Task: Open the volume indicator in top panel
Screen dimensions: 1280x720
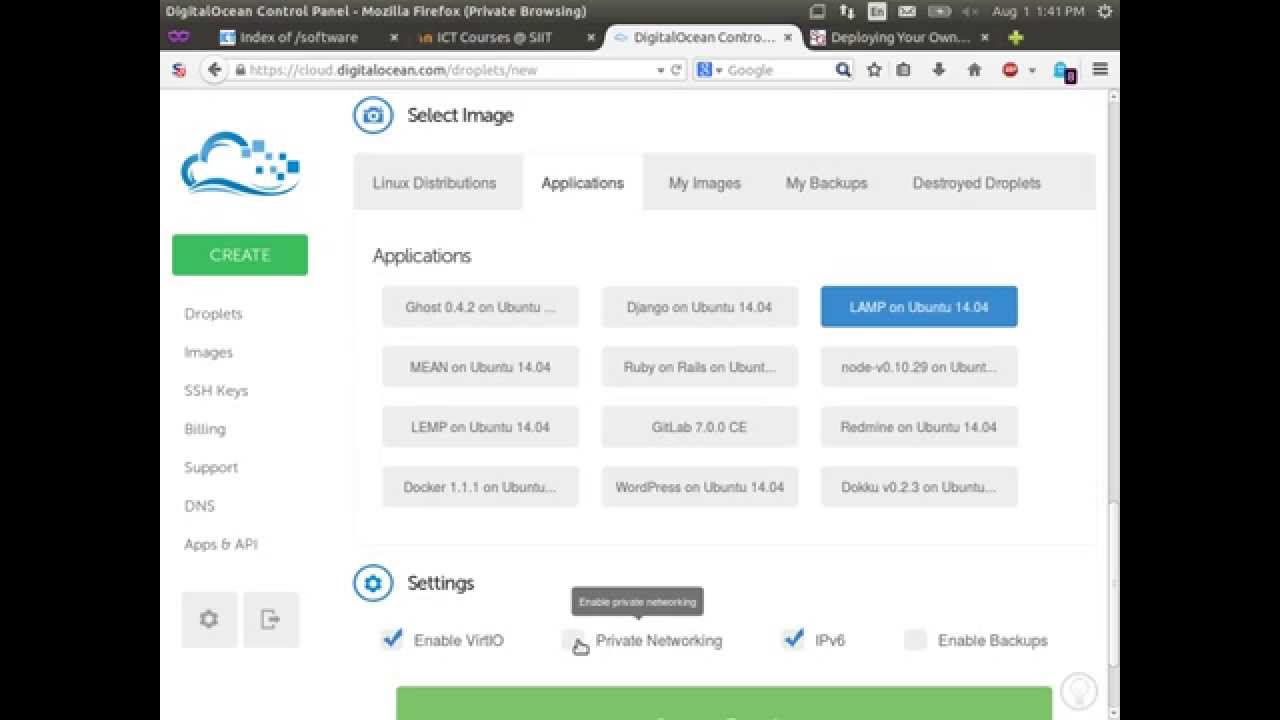Action: tap(970, 11)
